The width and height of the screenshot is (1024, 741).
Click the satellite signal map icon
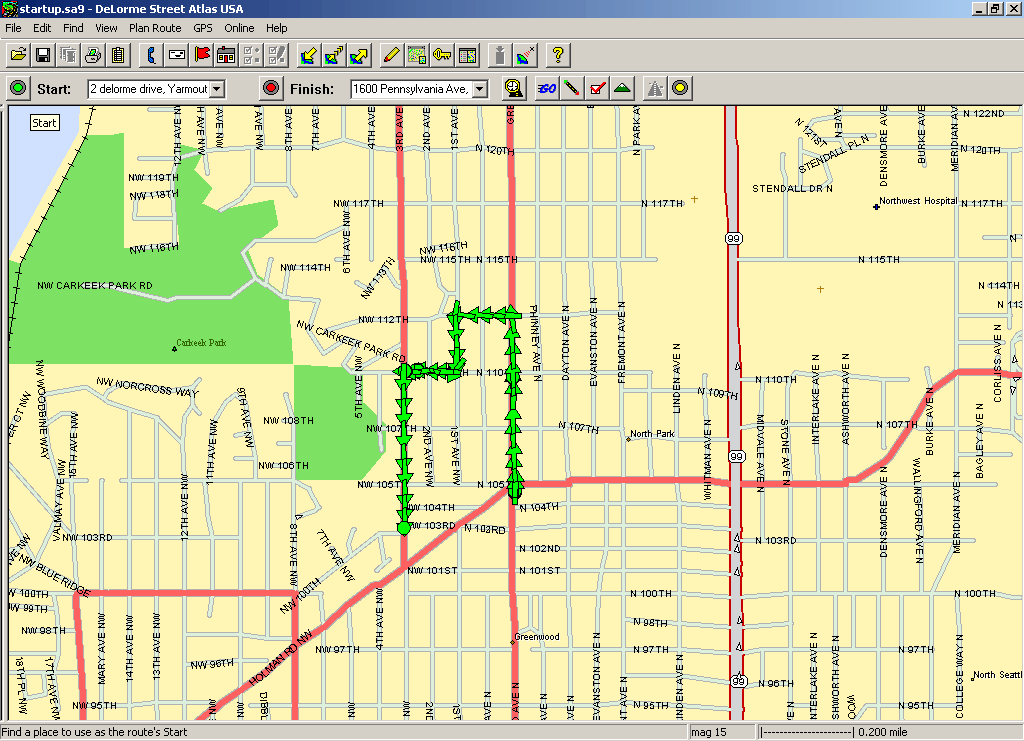click(x=525, y=55)
